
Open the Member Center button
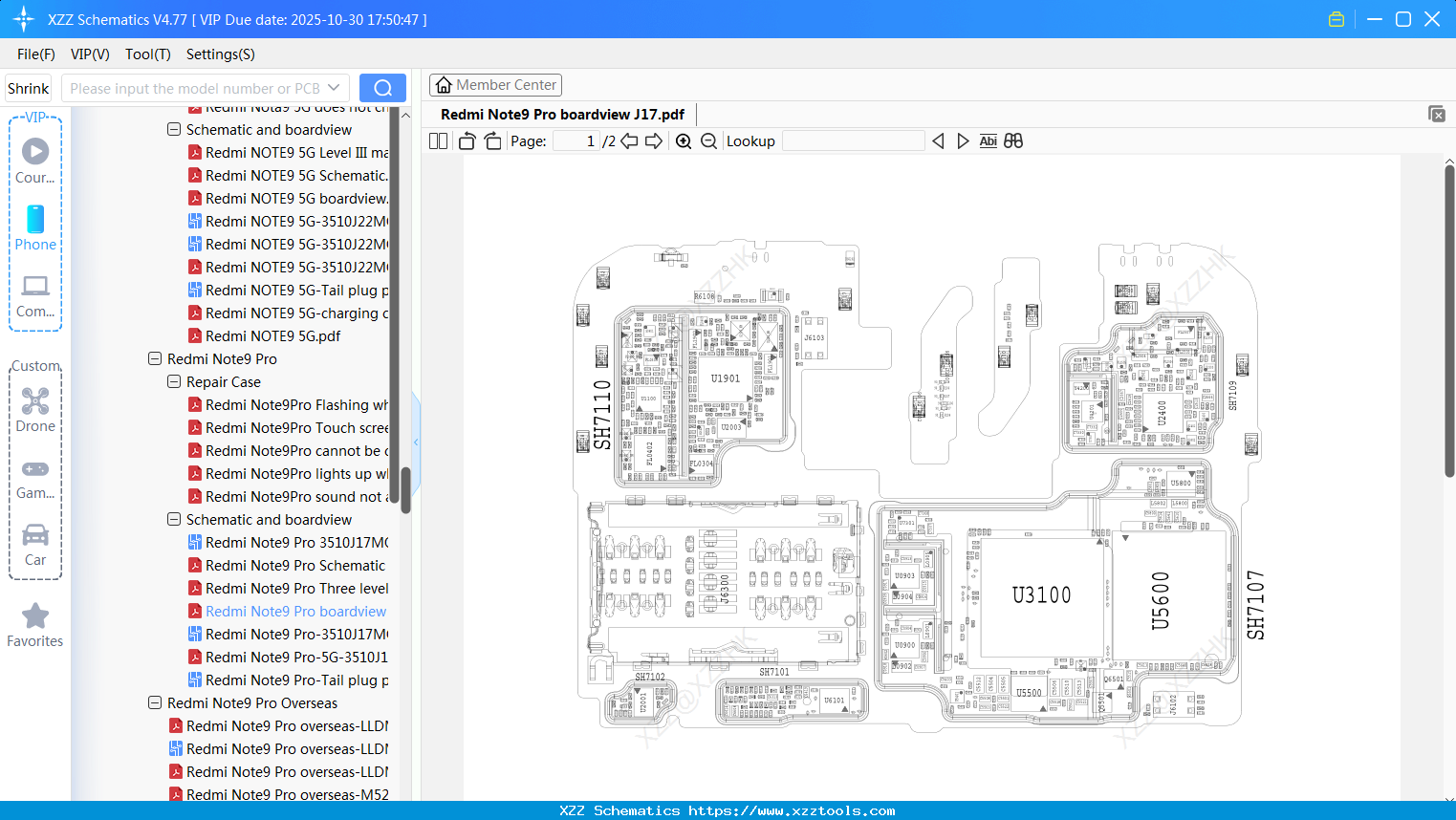click(x=495, y=85)
